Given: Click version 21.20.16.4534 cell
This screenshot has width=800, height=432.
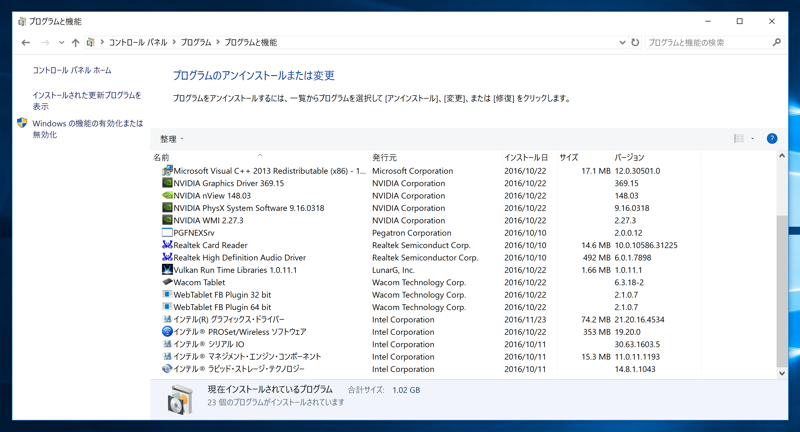Looking at the screenshot, I should coord(639,319).
